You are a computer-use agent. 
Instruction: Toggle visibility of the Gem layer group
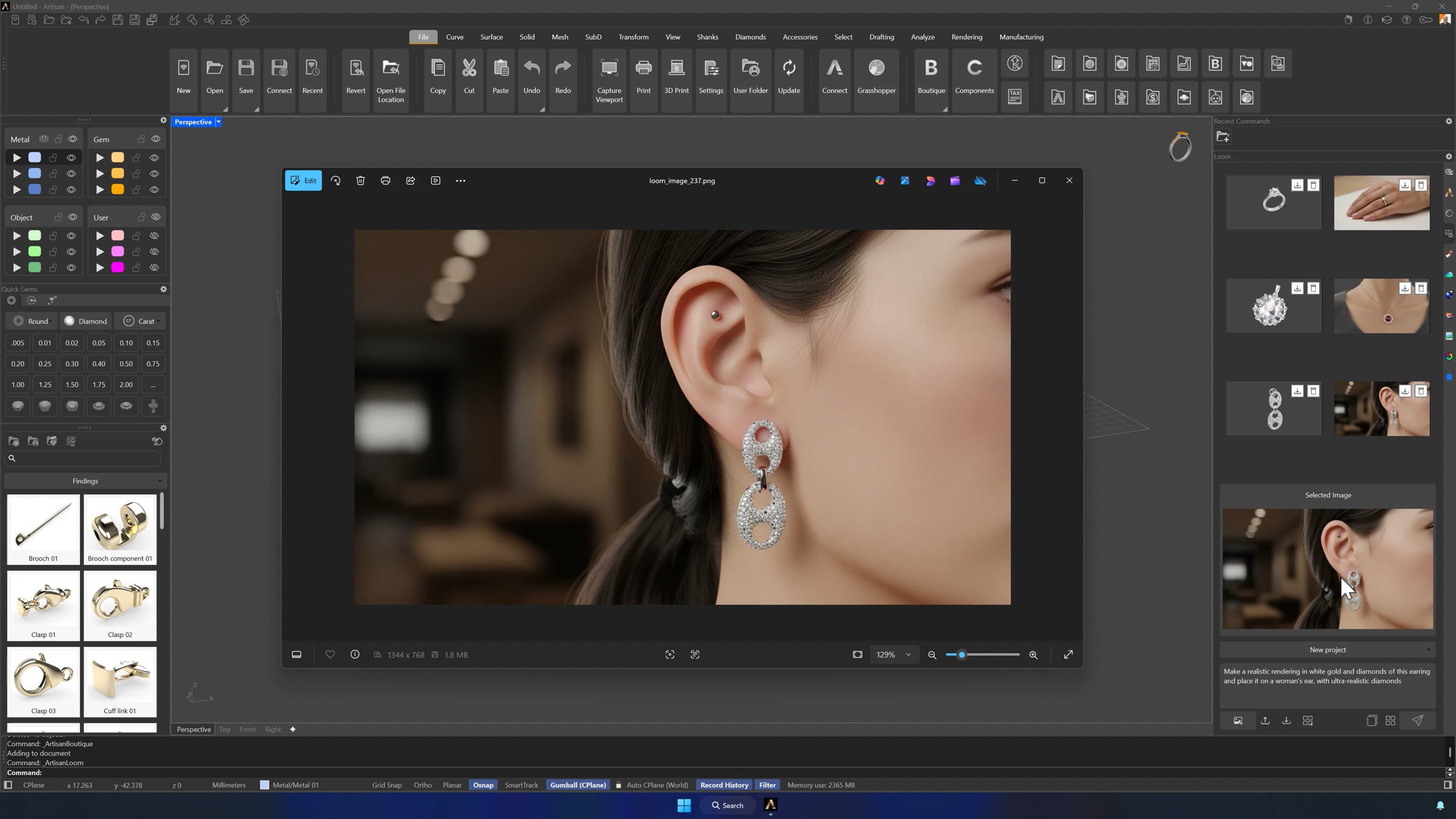156,139
